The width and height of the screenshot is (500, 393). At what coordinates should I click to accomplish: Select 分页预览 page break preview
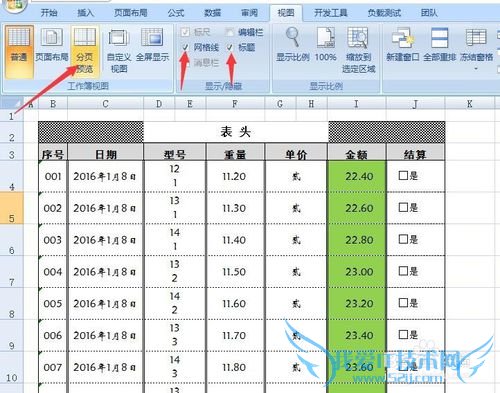pyautogui.click(x=85, y=52)
